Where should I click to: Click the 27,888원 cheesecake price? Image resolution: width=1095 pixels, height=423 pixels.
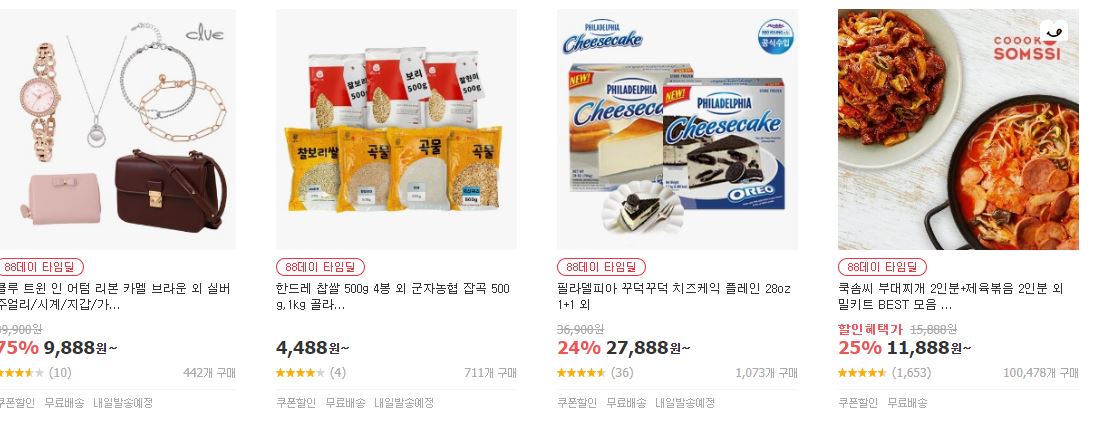[x=649, y=348]
